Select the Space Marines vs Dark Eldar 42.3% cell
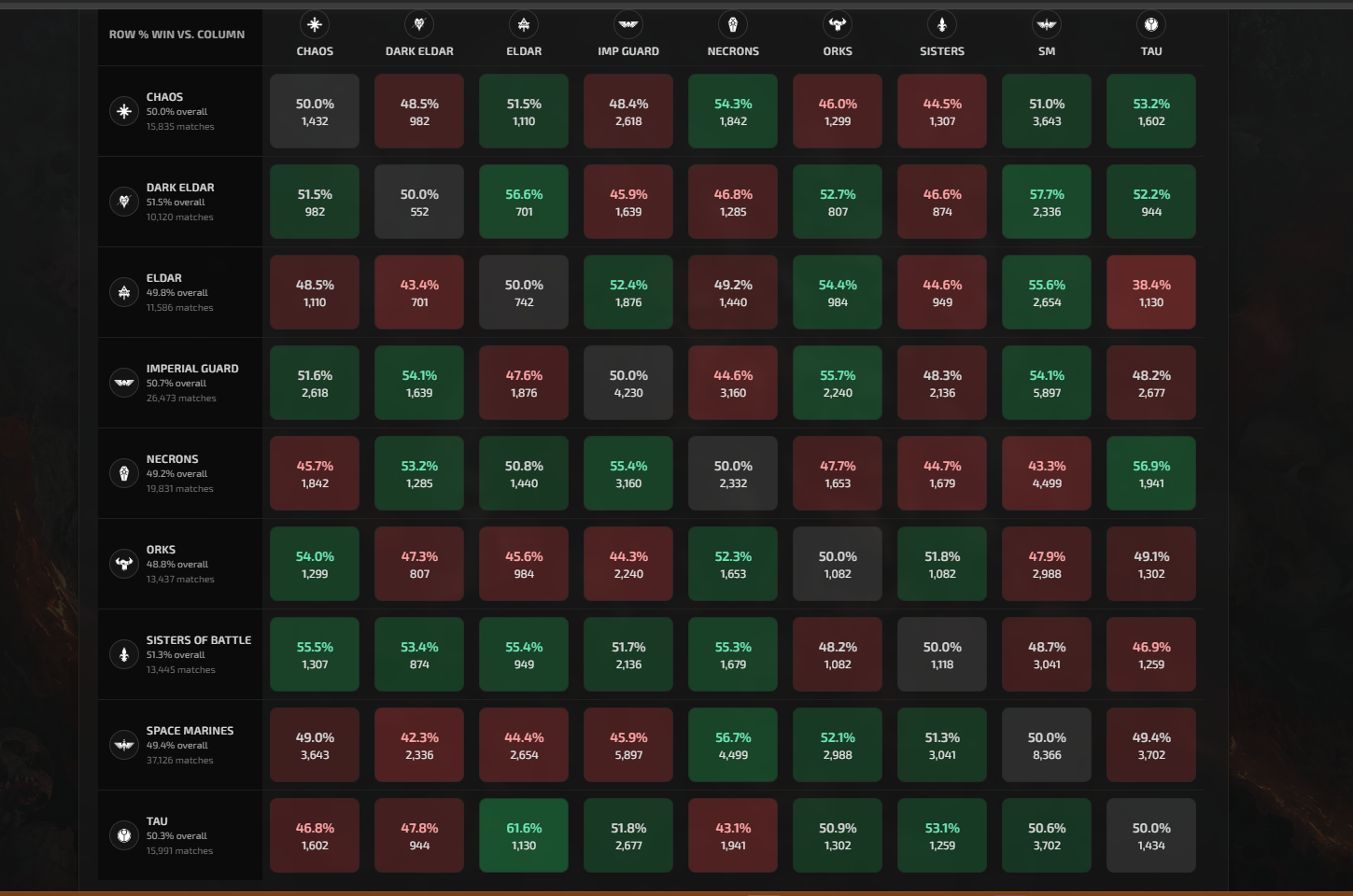Viewport: 1353px width, 896px height. point(419,745)
